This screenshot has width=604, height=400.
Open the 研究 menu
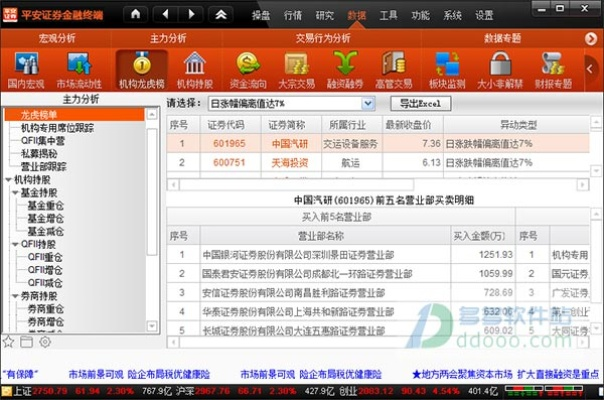(x=324, y=15)
